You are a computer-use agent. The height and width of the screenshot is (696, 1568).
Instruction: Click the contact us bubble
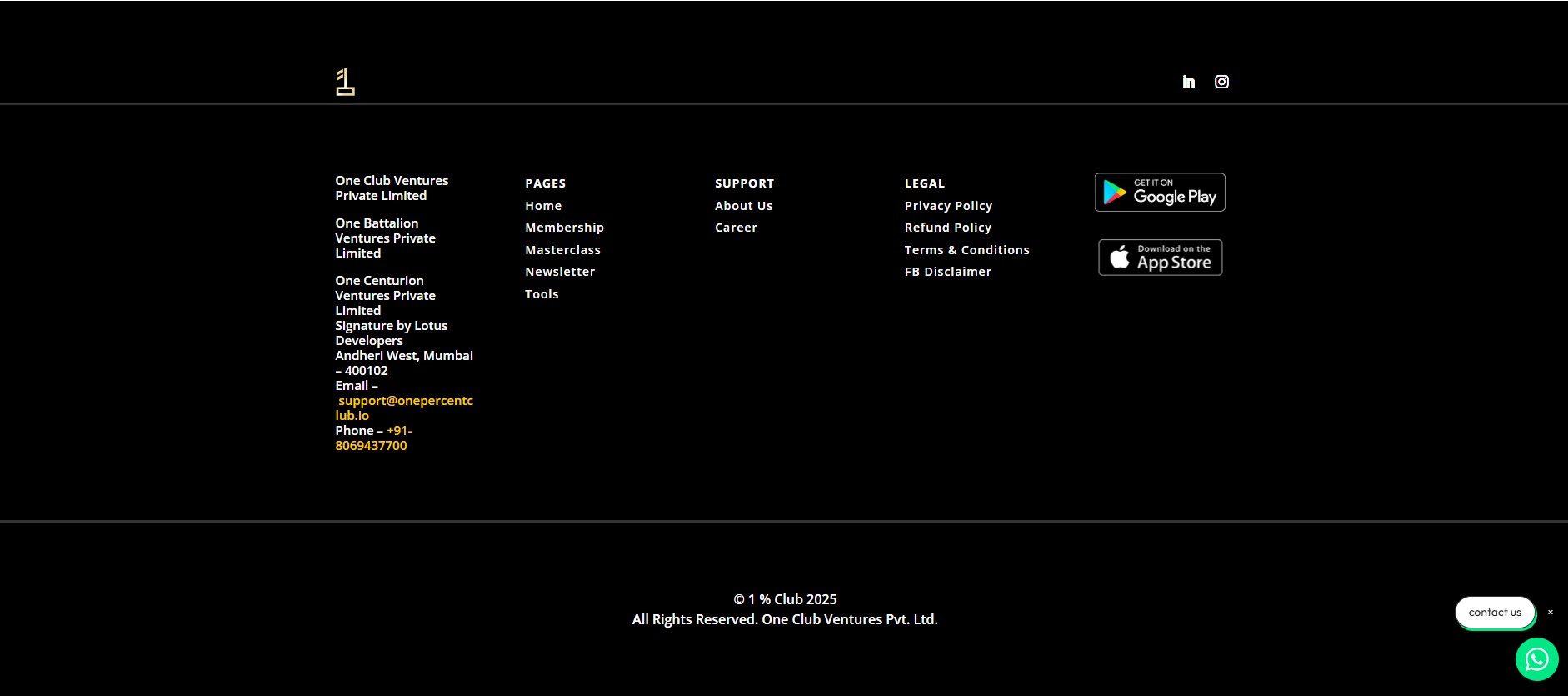[1494, 613]
